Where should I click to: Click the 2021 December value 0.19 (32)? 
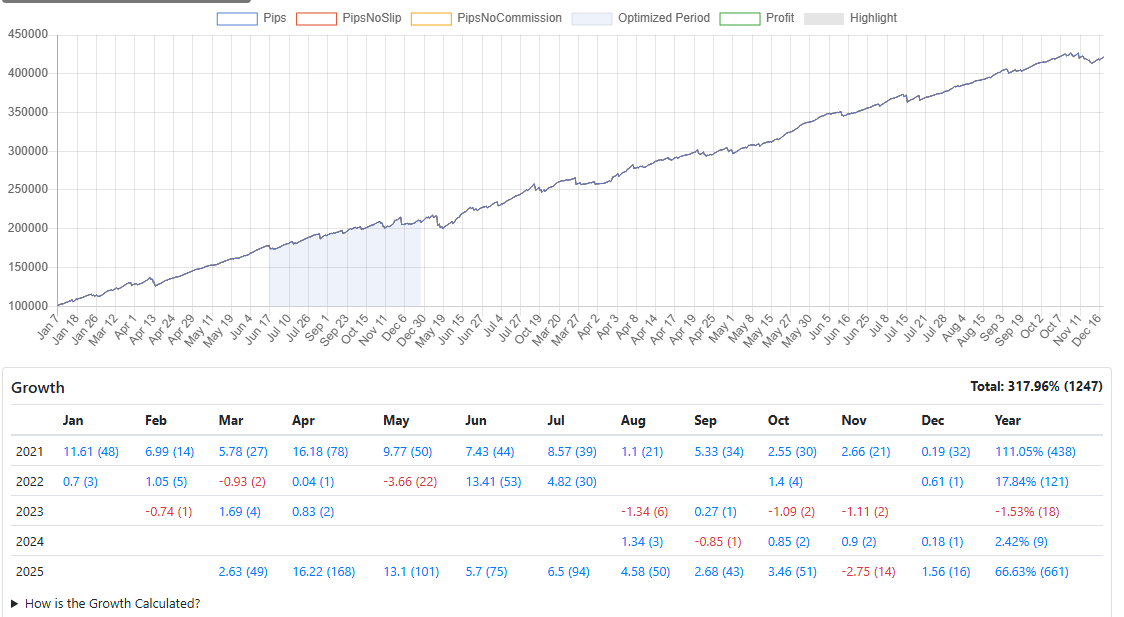click(946, 451)
